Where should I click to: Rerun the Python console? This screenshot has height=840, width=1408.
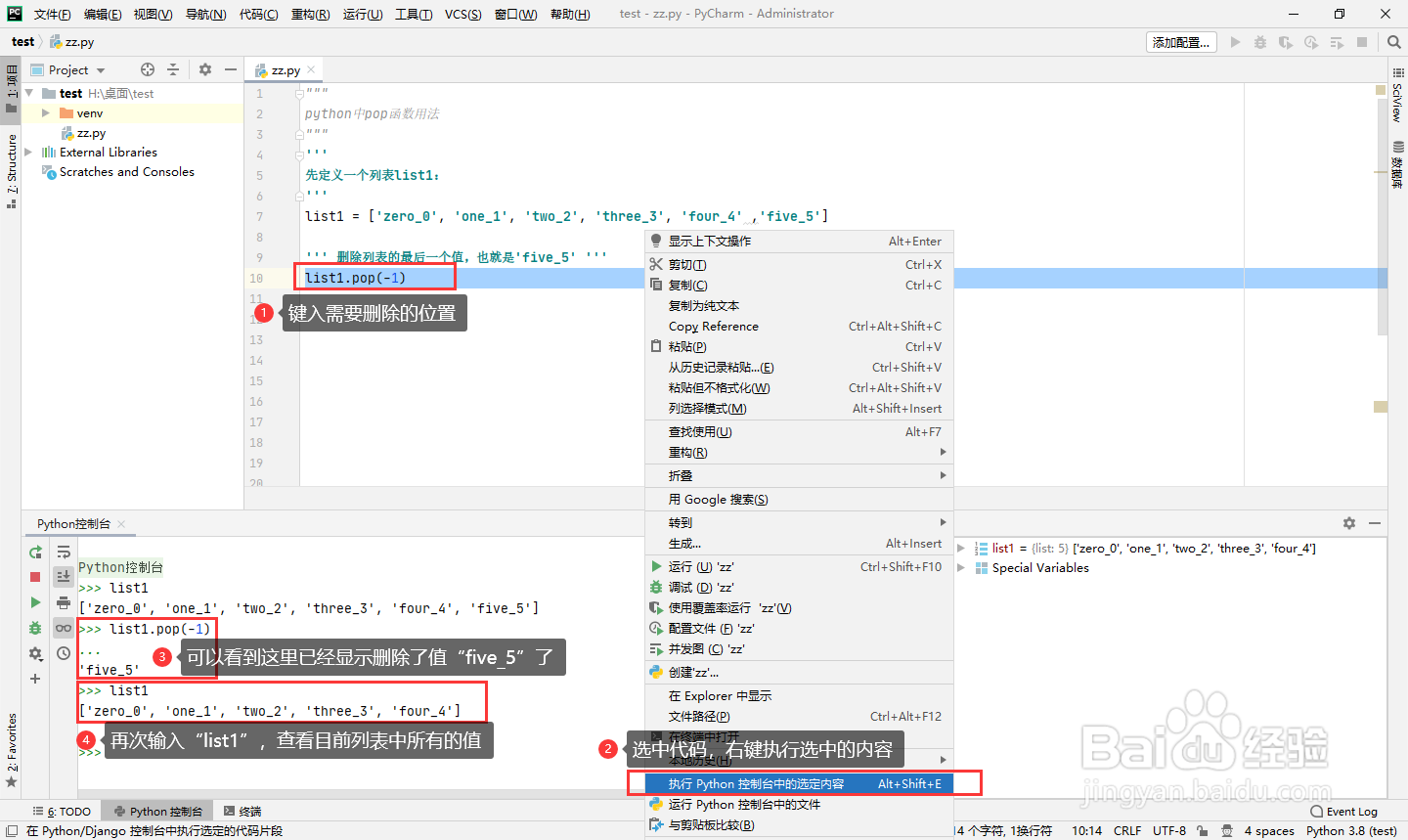pyautogui.click(x=35, y=553)
